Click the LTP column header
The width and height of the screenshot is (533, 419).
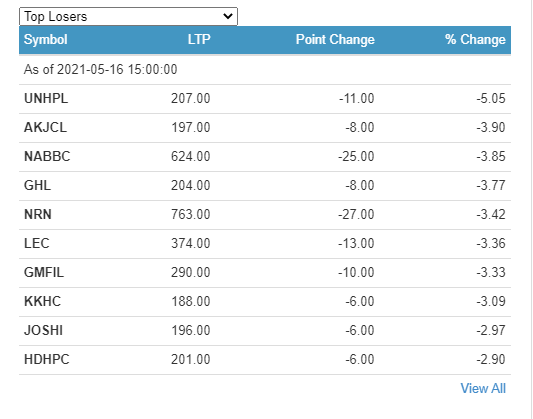click(x=199, y=39)
